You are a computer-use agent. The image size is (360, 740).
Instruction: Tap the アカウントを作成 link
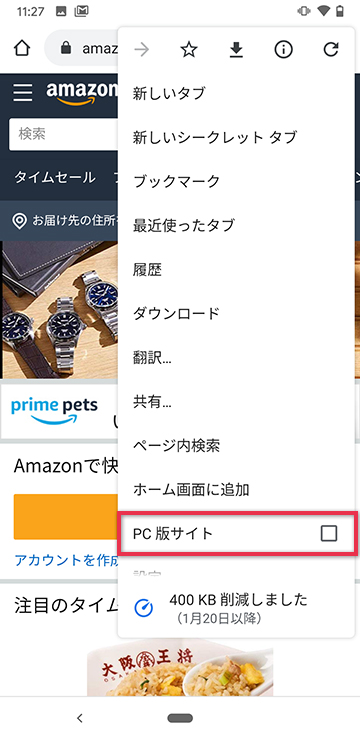(66, 560)
